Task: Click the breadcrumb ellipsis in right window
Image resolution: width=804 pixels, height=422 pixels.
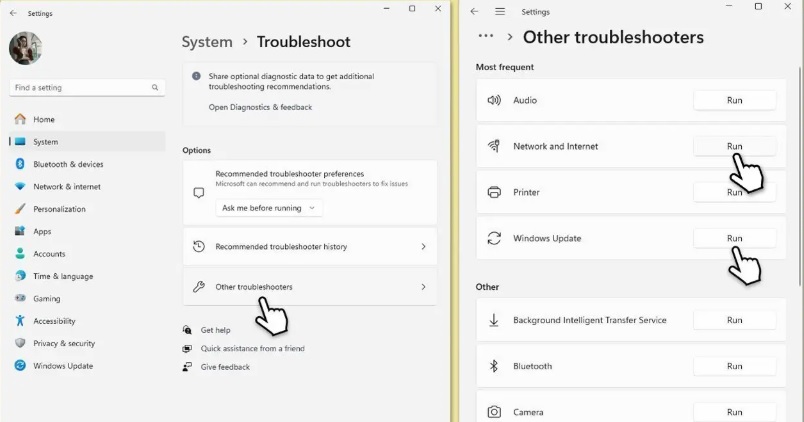Action: [x=486, y=36]
